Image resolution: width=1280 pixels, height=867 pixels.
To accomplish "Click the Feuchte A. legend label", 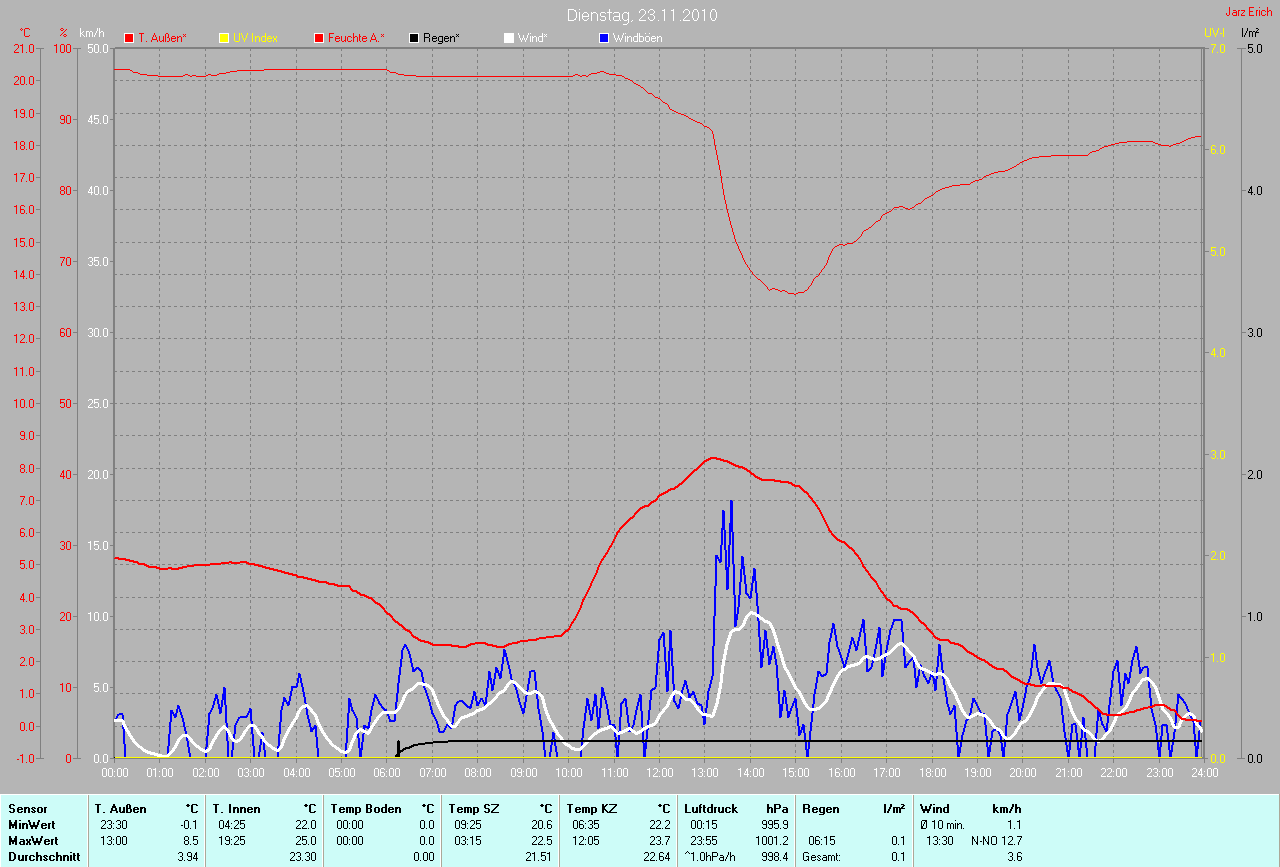I will coord(356,38).
